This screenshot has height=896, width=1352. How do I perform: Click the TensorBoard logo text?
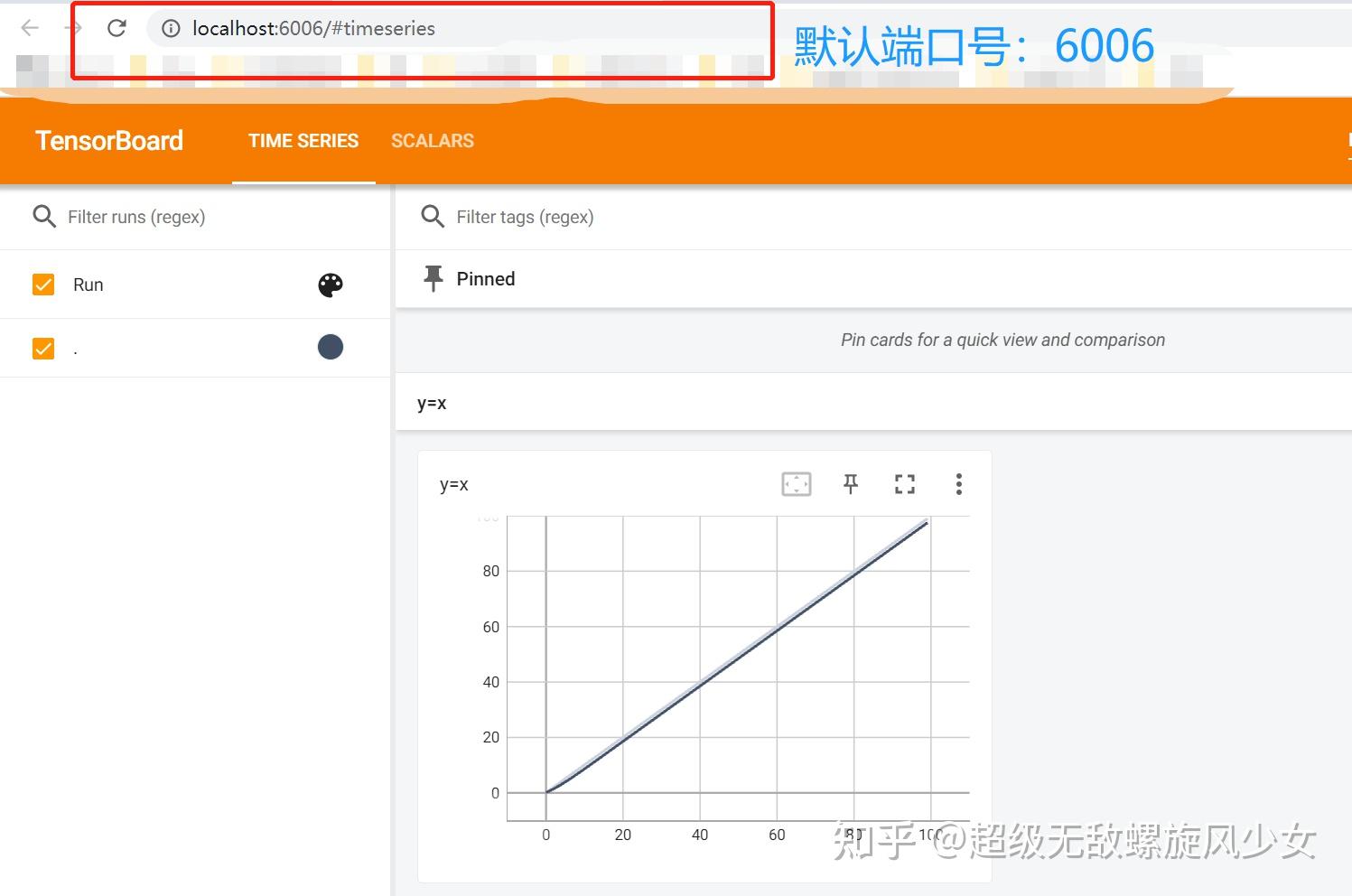(x=108, y=141)
